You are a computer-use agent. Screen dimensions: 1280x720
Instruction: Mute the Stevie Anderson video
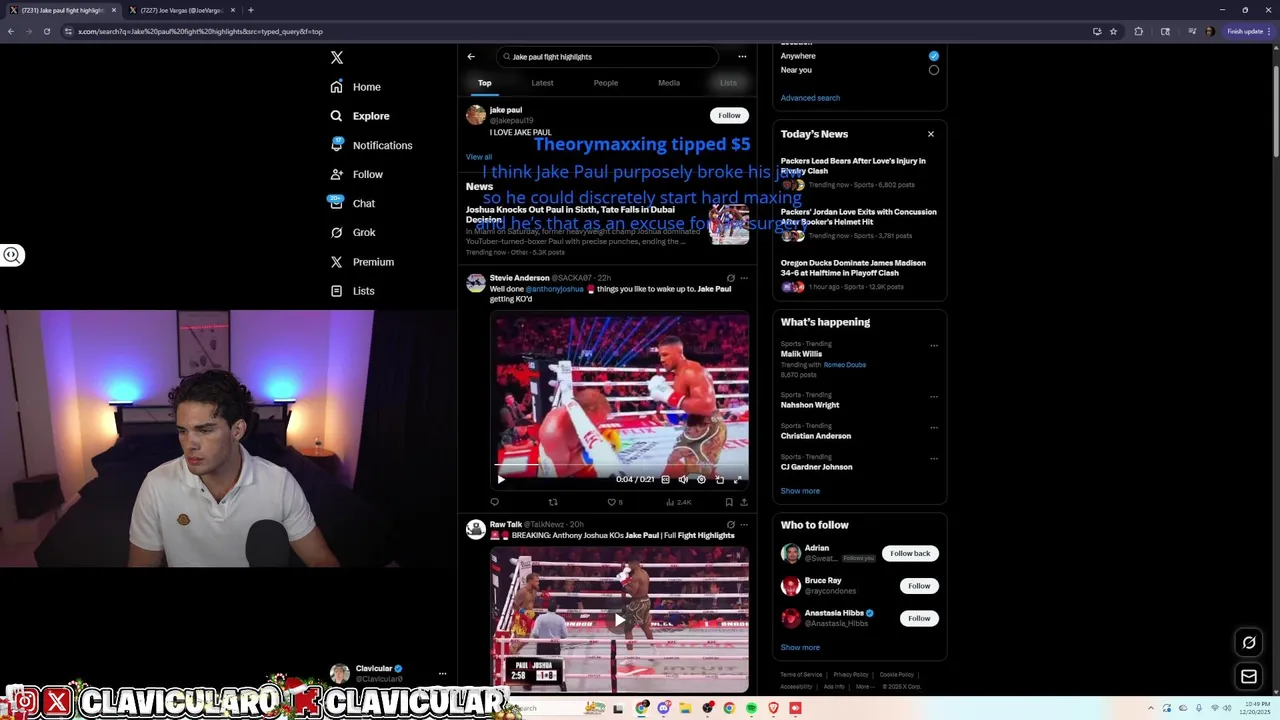(683, 479)
